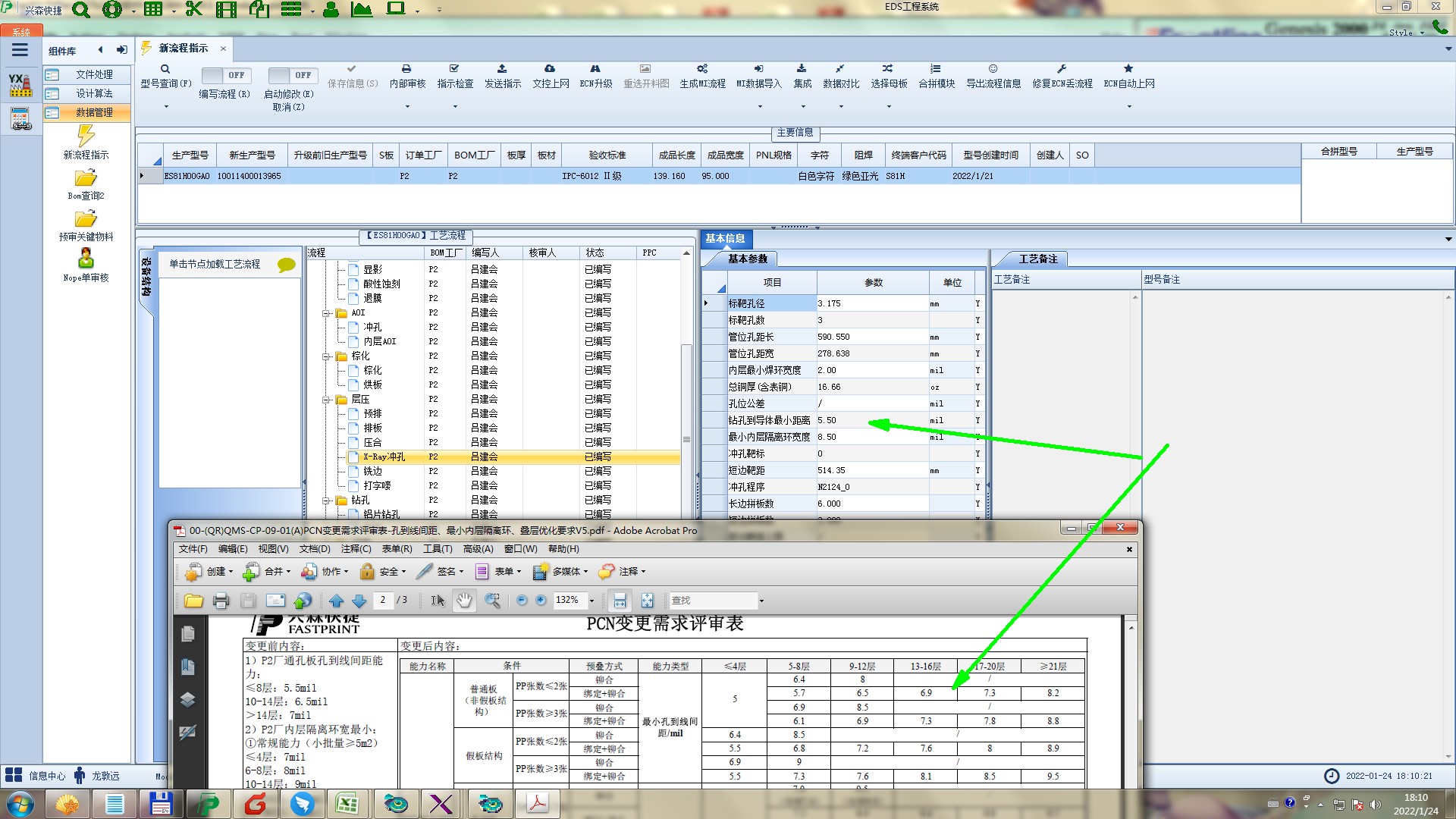Collapse the 层压 tree folder
The width and height of the screenshot is (1456, 819).
326,400
